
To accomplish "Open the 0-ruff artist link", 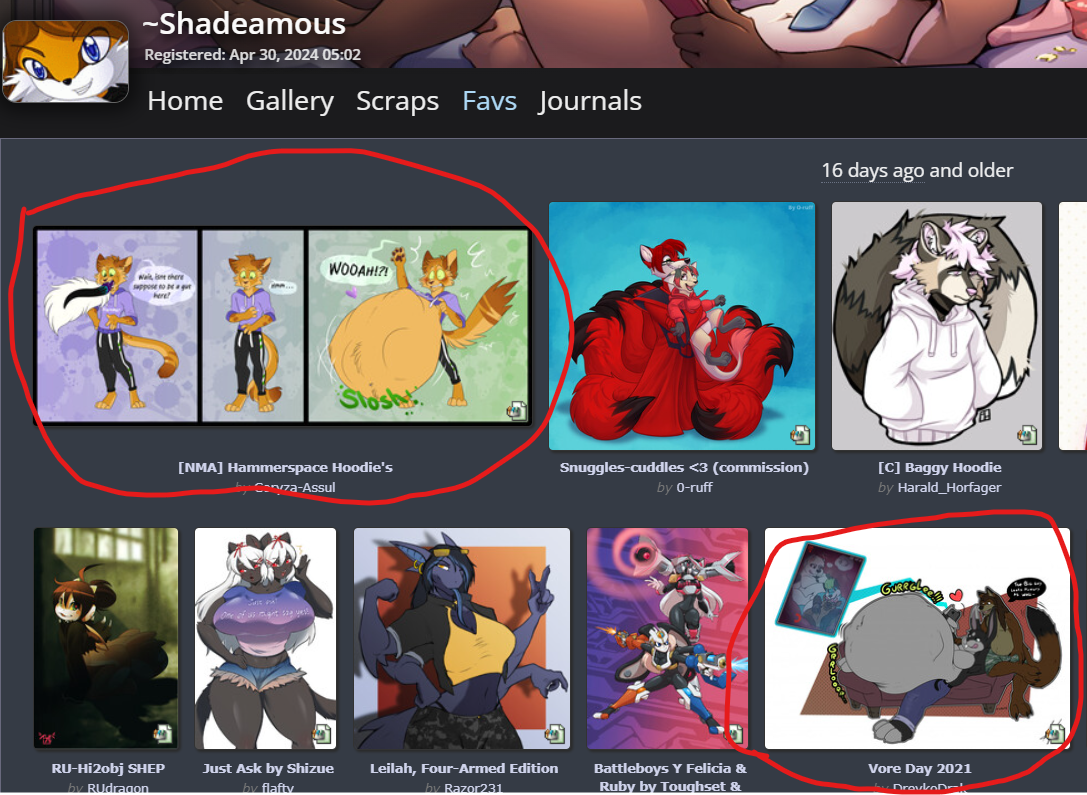I will (x=695, y=487).
